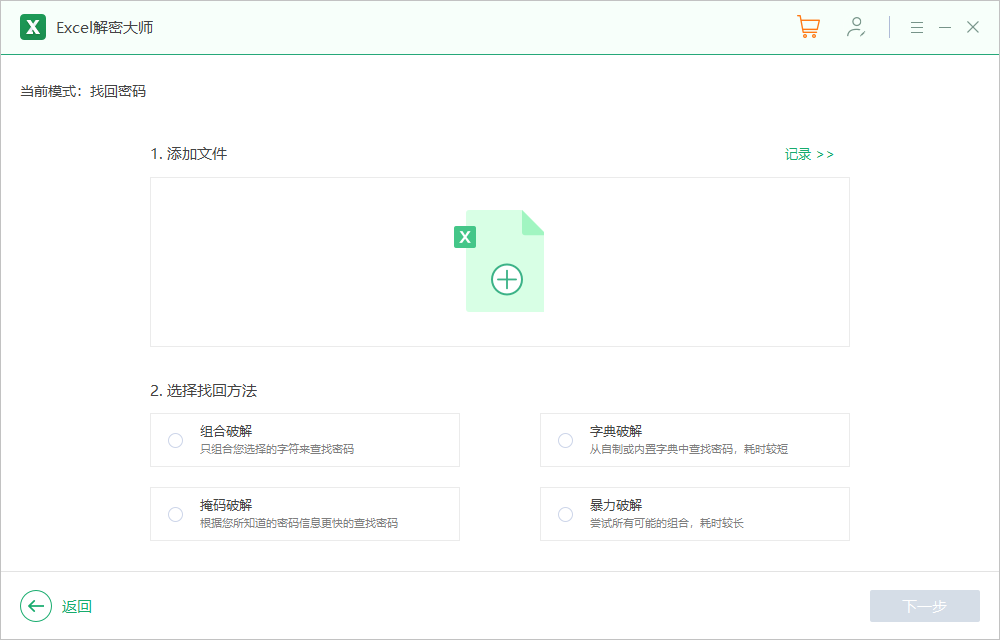Open the shopping cart purchase icon
The image size is (1000, 640).
coord(808,27)
